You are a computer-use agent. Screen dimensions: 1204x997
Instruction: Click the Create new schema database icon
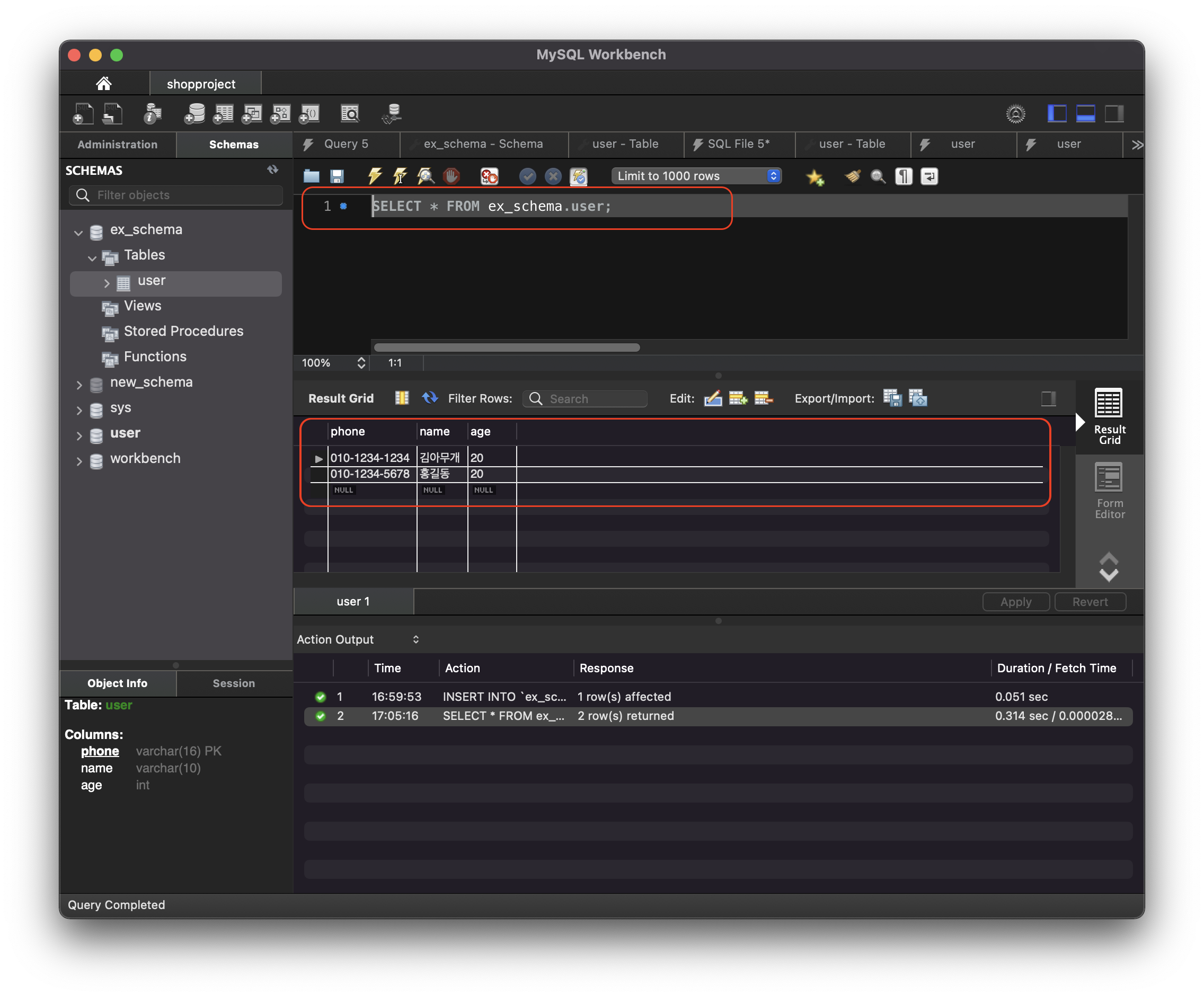[x=195, y=113]
